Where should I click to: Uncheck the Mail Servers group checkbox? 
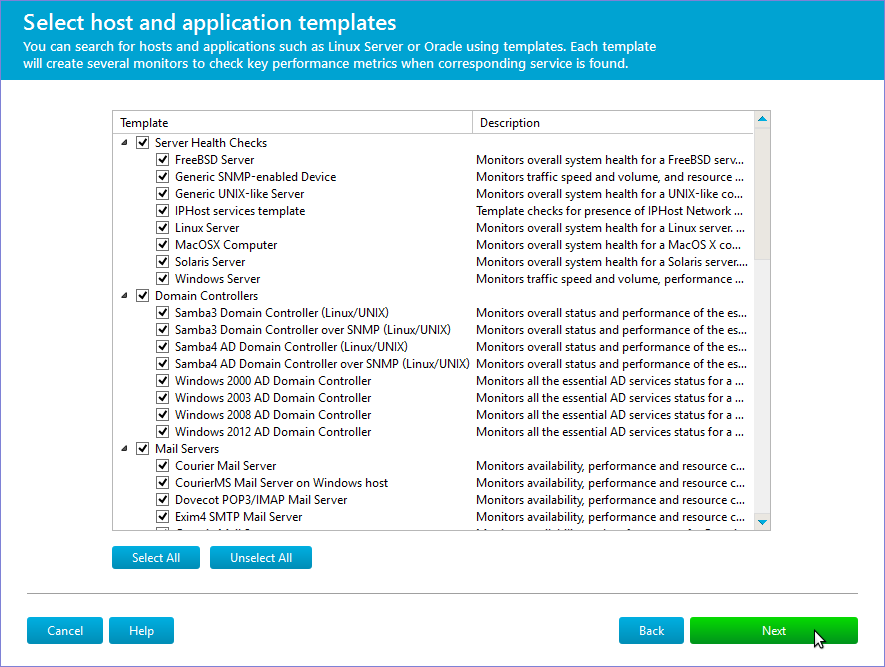coord(143,449)
